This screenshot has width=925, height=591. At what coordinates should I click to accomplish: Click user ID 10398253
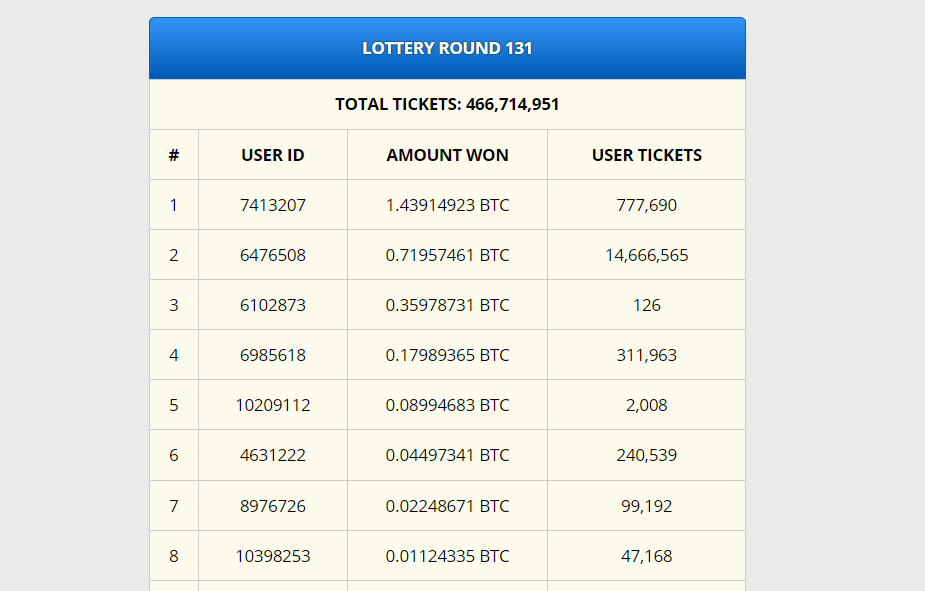(x=273, y=556)
